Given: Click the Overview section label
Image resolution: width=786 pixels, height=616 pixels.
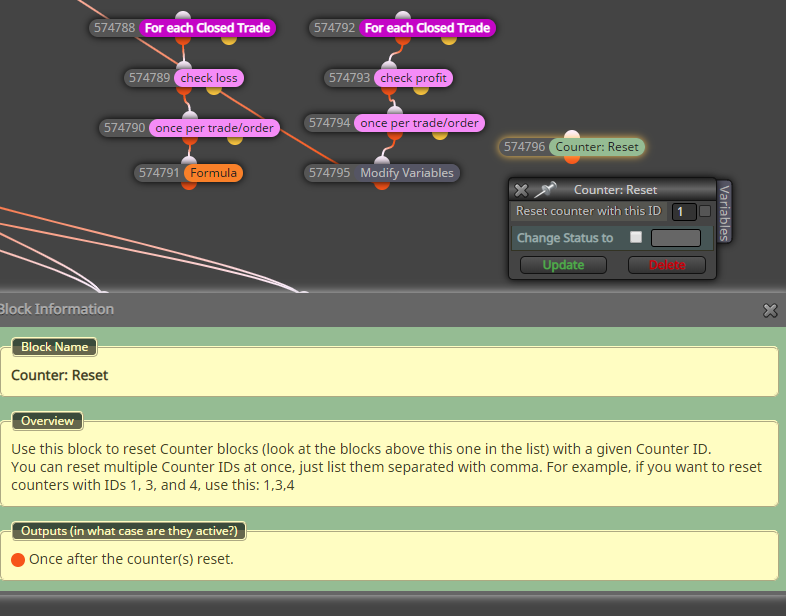Looking at the screenshot, I should point(48,421).
